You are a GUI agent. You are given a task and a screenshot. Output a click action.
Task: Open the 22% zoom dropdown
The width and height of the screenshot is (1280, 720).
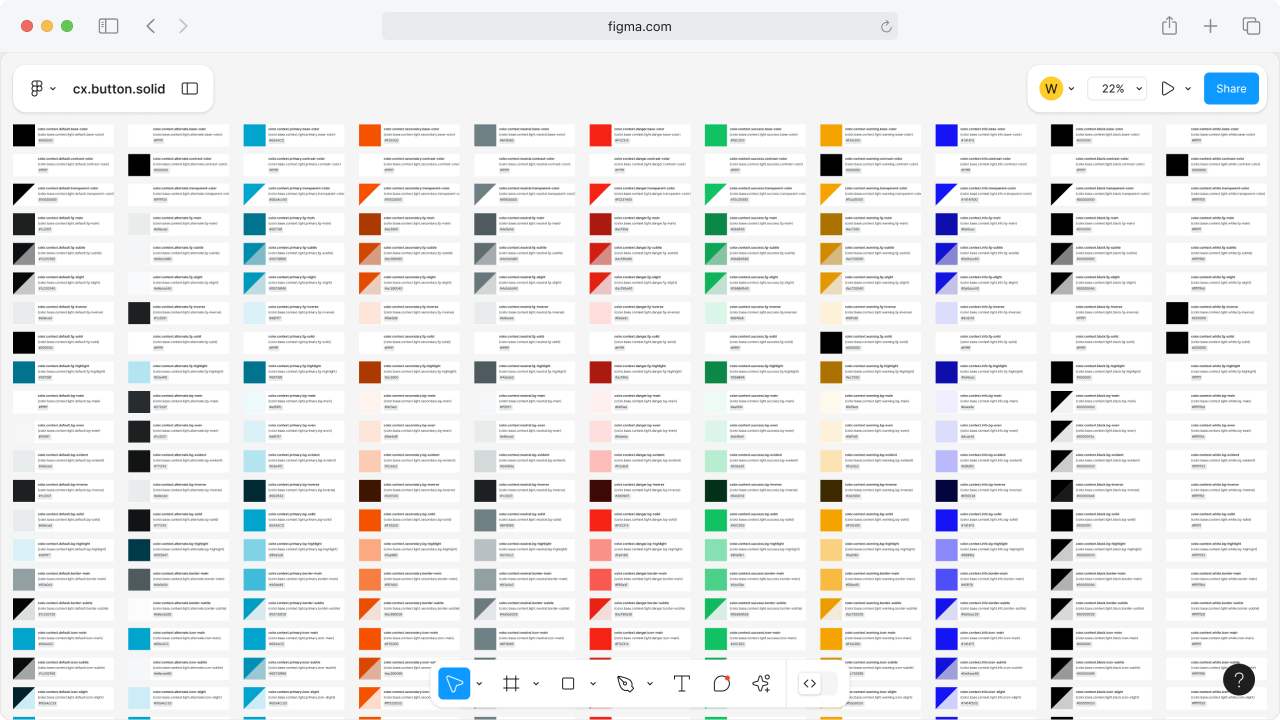coord(1117,89)
